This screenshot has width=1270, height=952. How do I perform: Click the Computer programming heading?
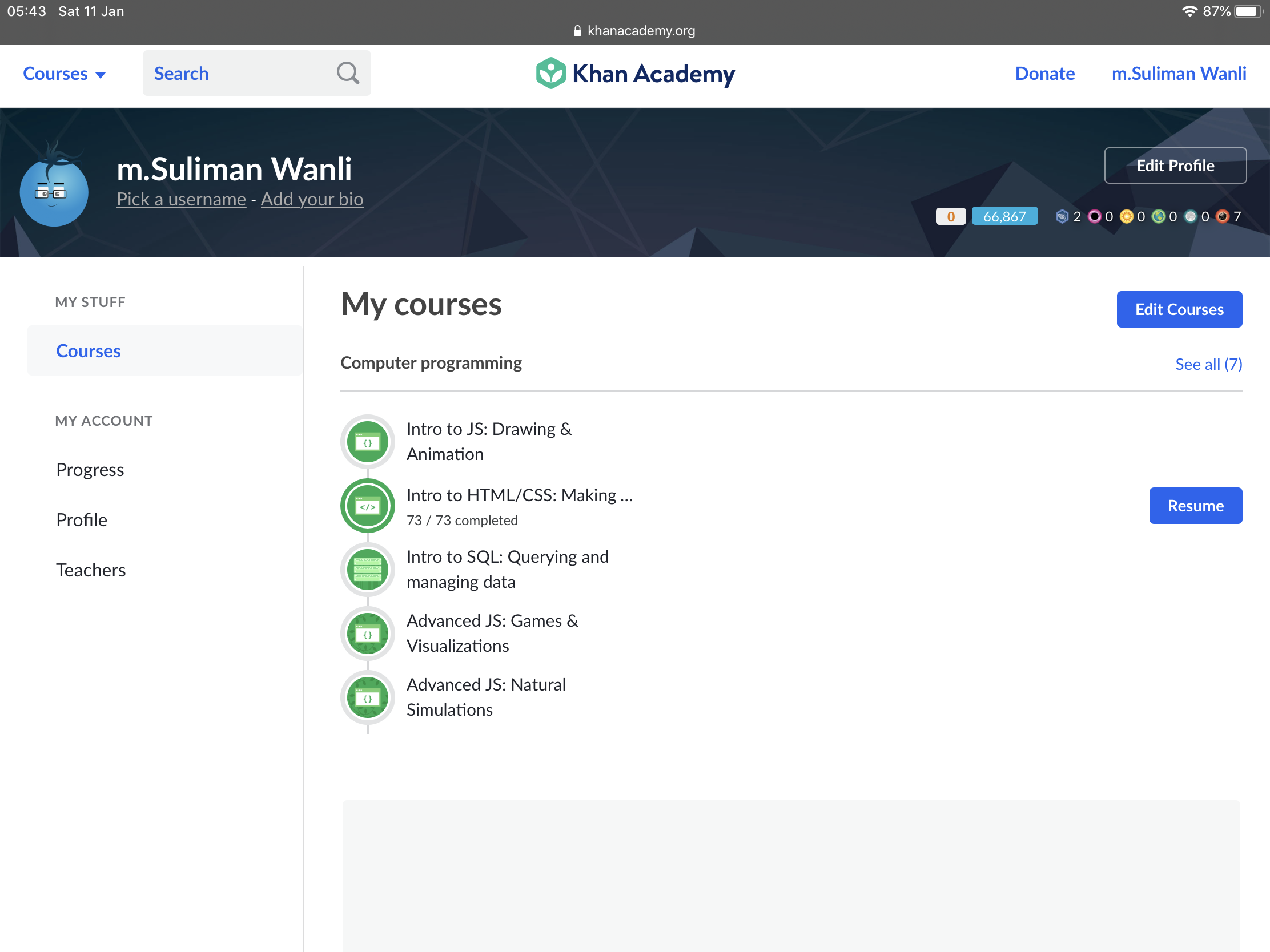click(x=431, y=363)
